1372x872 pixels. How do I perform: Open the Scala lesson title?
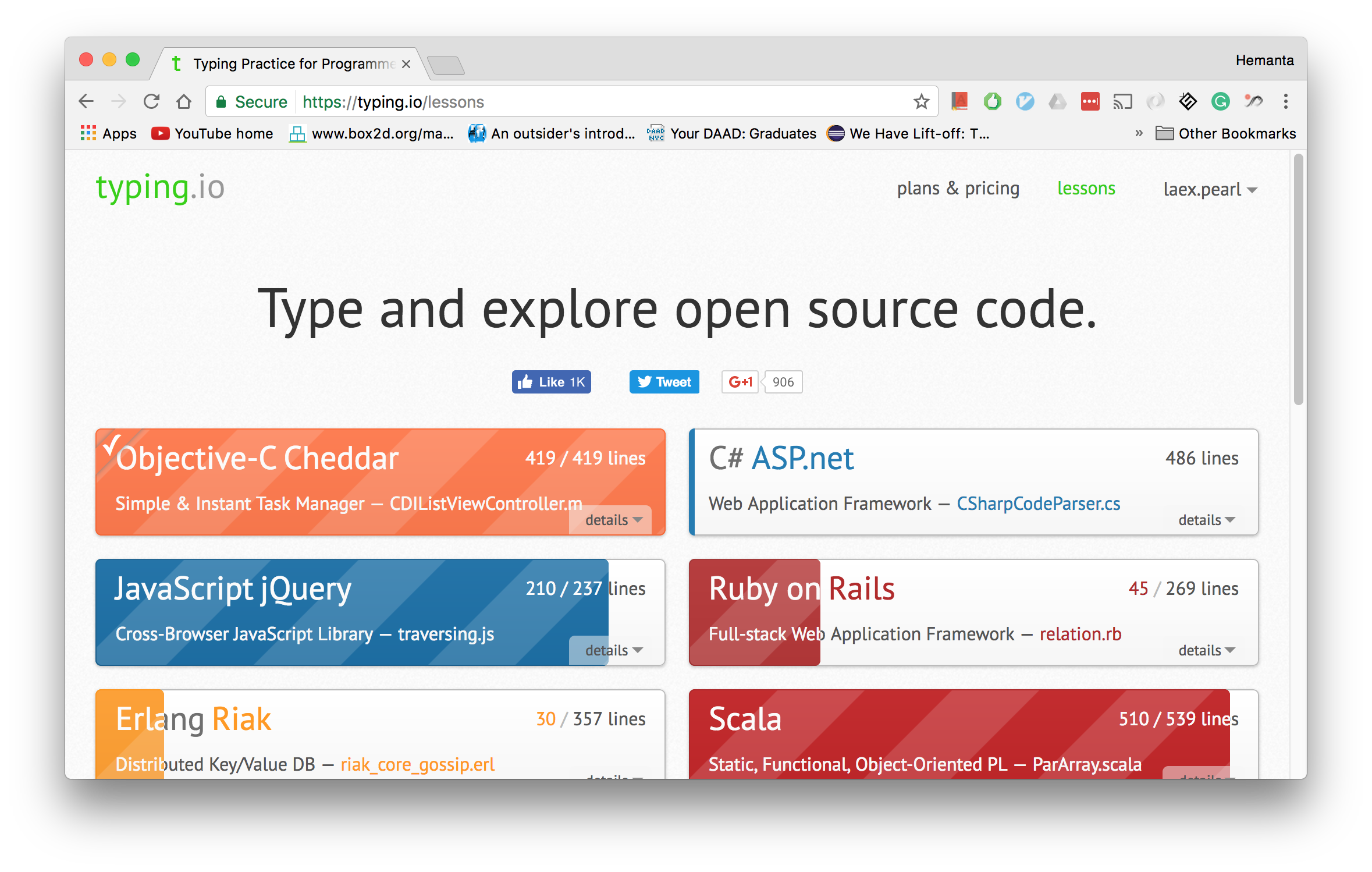(745, 719)
